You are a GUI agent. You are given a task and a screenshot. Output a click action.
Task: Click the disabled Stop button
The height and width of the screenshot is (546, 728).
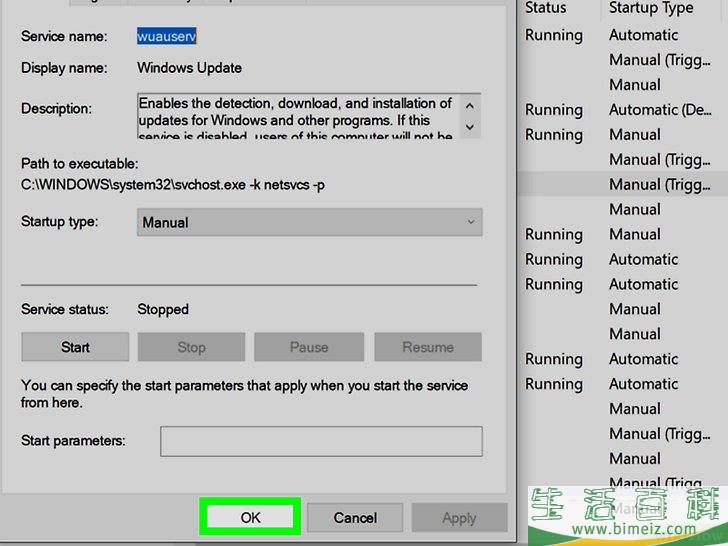191,347
